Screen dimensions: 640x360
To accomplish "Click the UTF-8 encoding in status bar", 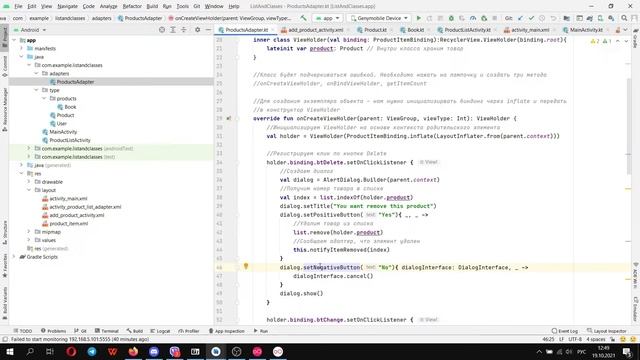I will [x=575, y=339].
